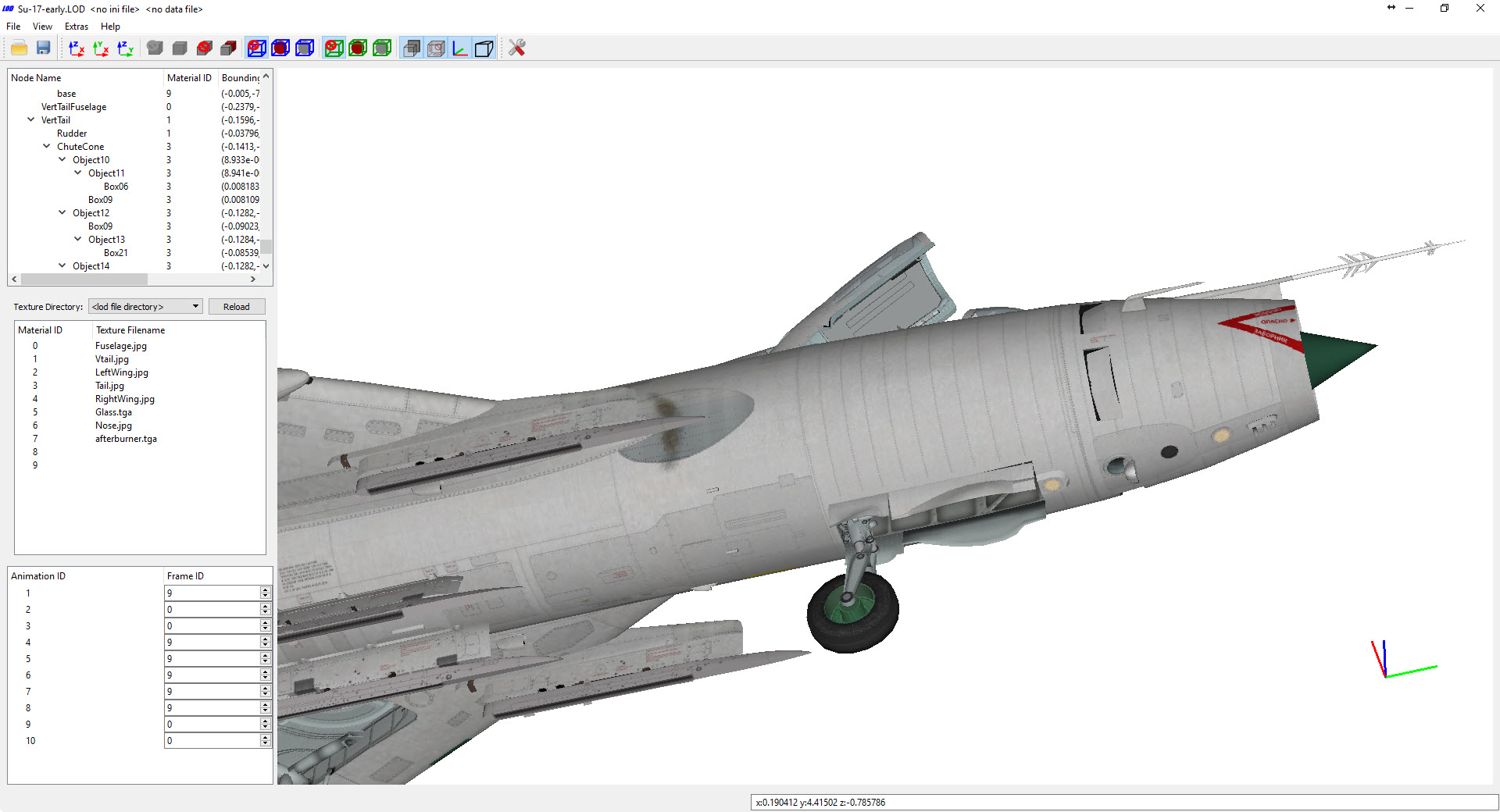Switch to the ZY axis view
Image resolution: width=1500 pixels, height=812 pixels.
pos(125,48)
